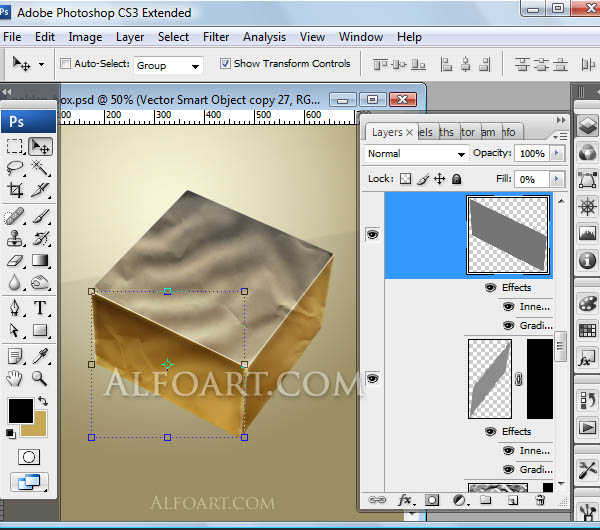The width and height of the screenshot is (600, 530).
Task: Choose the Healing Brush tool
Action: click(x=15, y=216)
